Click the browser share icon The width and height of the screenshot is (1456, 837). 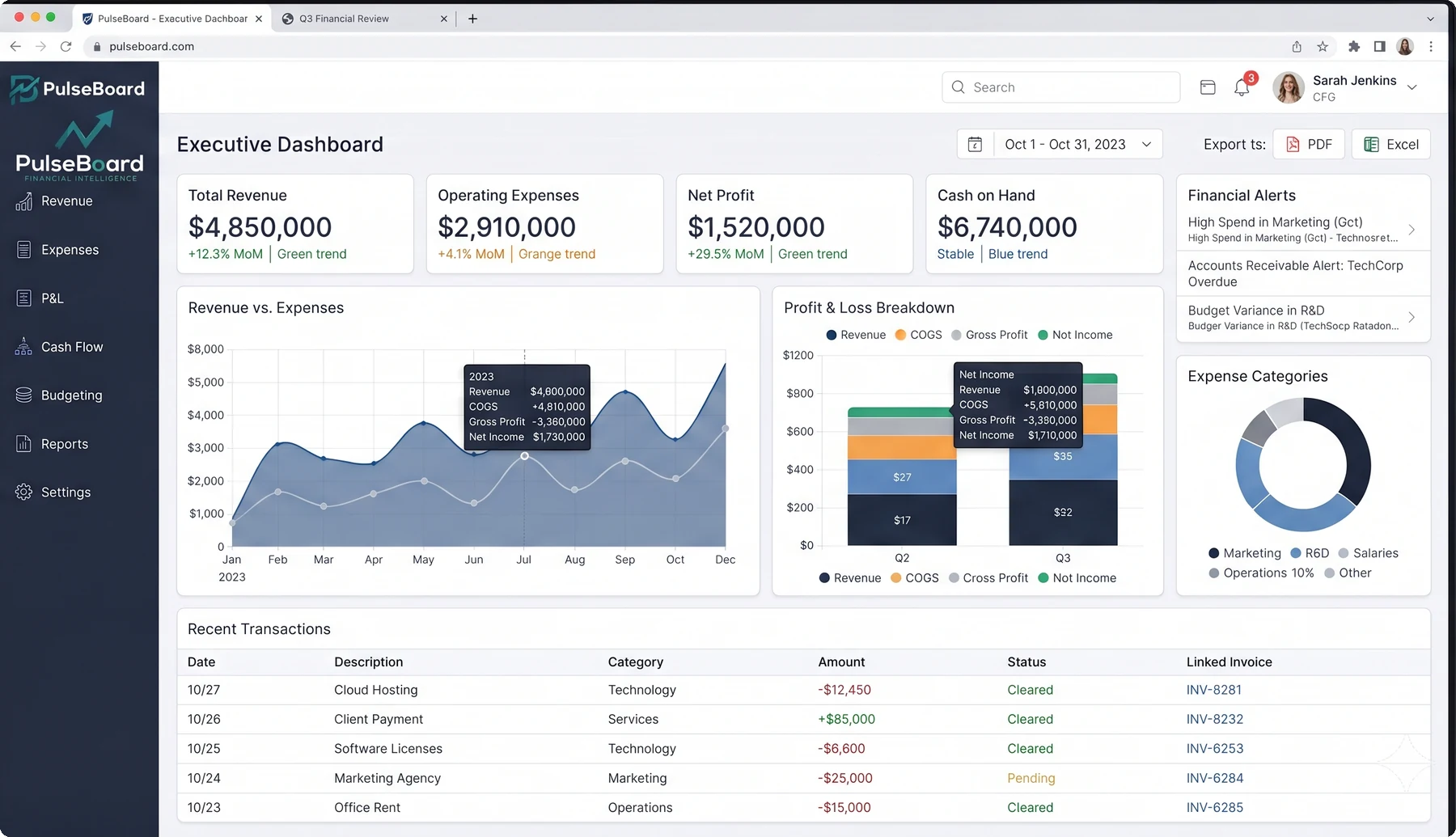pyautogui.click(x=1297, y=46)
